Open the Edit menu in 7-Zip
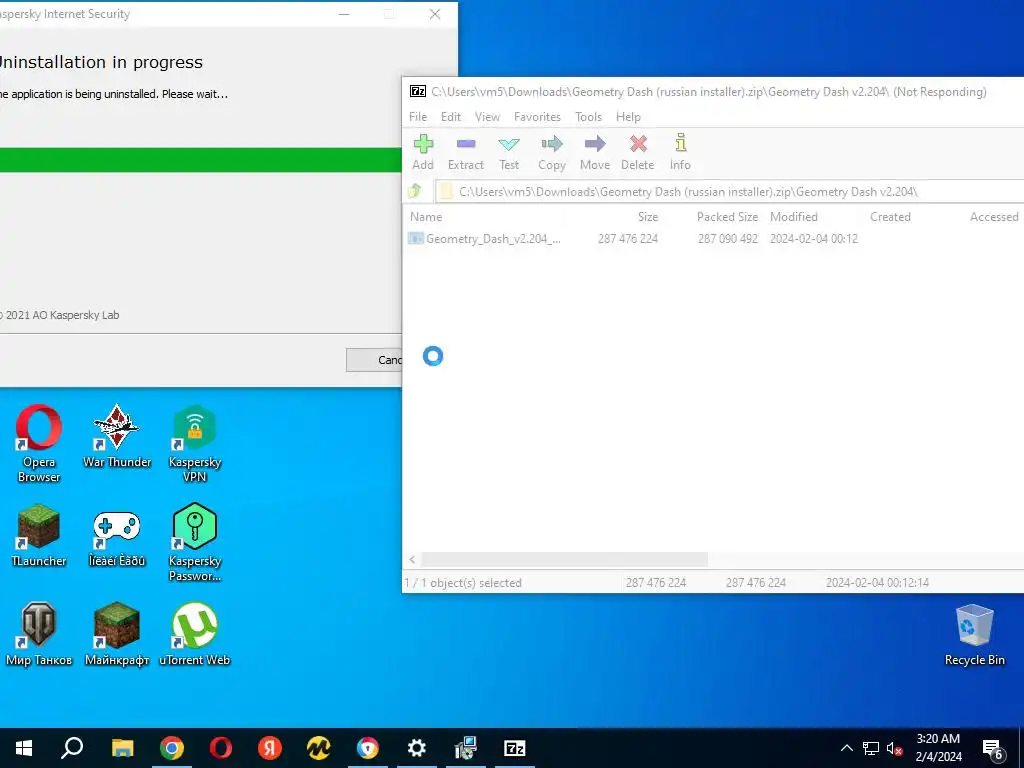The width and height of the screenshot is (1024, 768). click(x=451, y=117)
